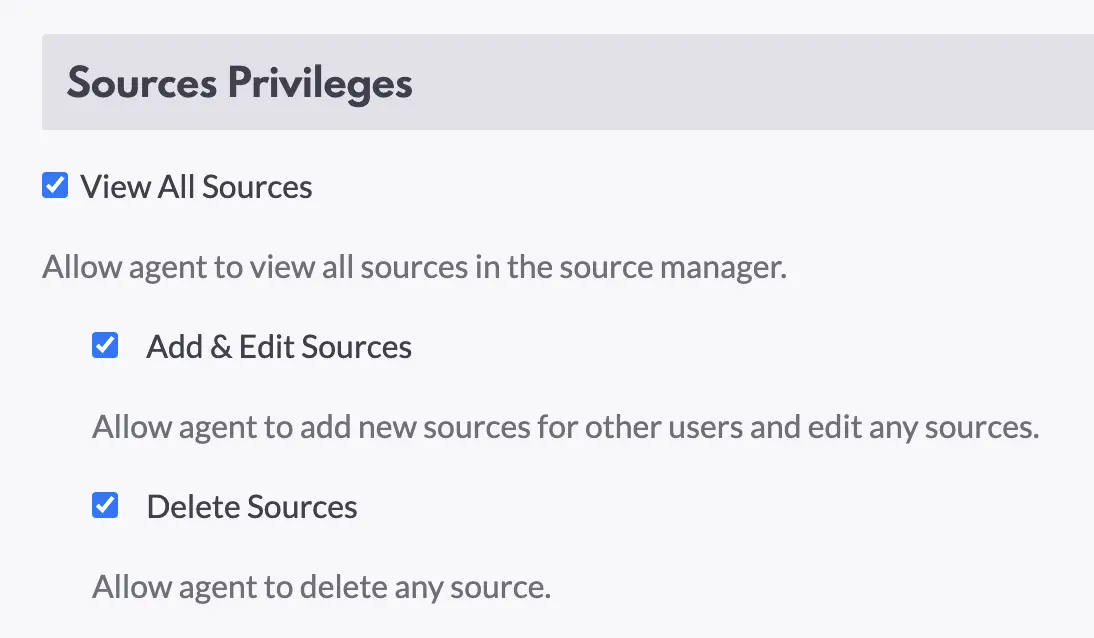This screenshot has height=638, width=1094.
Task: Uncheck the Delete Sources checkbox
Action: click(x=105, y=506)
